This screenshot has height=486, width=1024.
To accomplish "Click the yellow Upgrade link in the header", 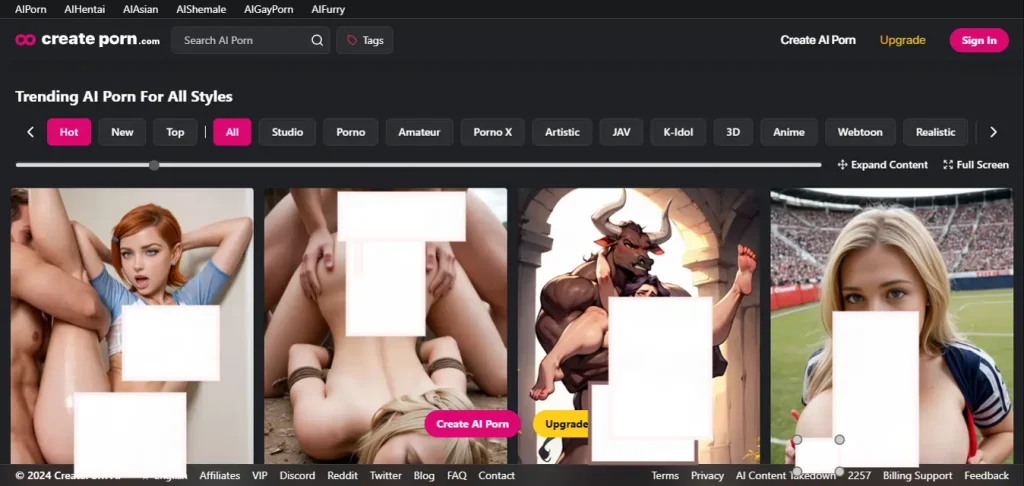I will pos(903,40).
